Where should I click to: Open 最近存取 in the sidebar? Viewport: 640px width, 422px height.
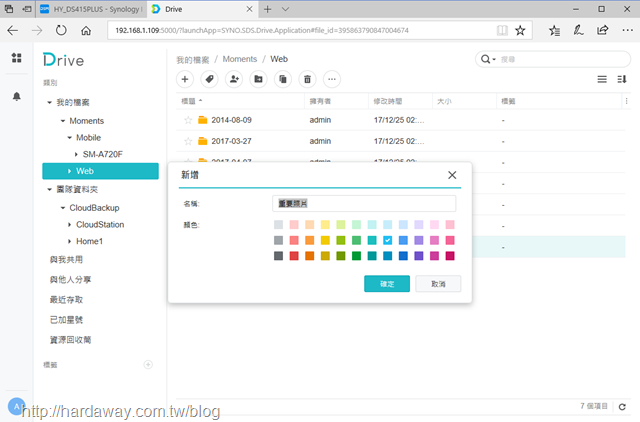[x=66, y=300]
